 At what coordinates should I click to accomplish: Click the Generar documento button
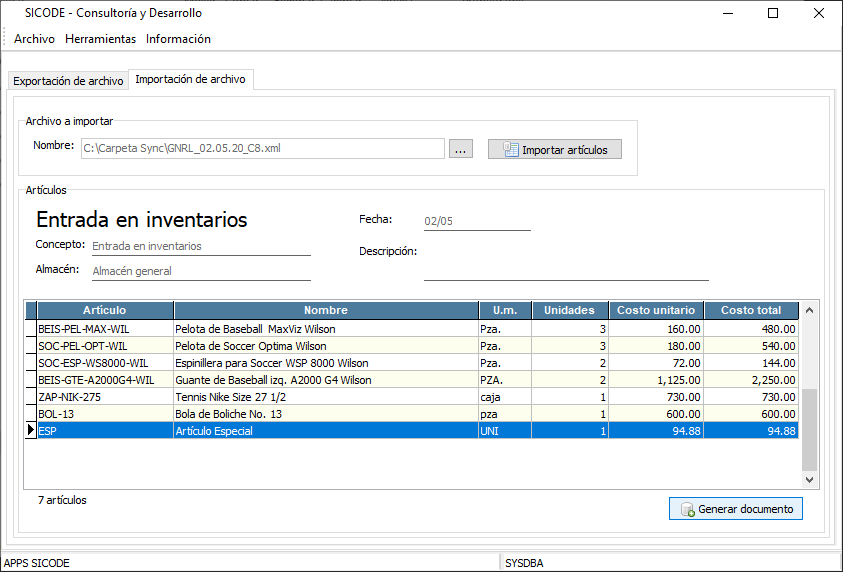pos(735,509)
